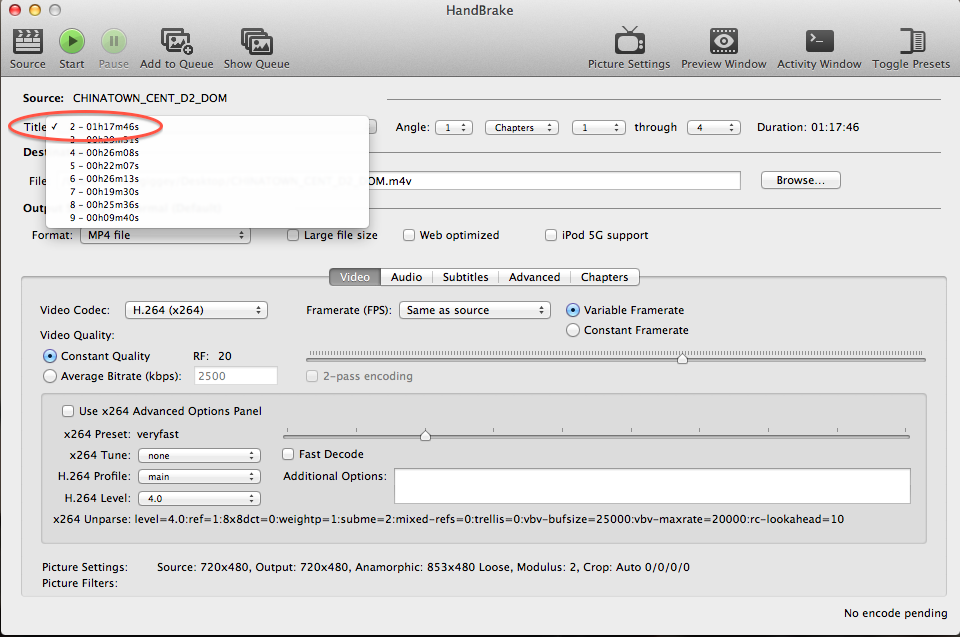Open the end chapter dropdown showing 4
The height and width of the screenshot is (637, 960).
point(714,127)
